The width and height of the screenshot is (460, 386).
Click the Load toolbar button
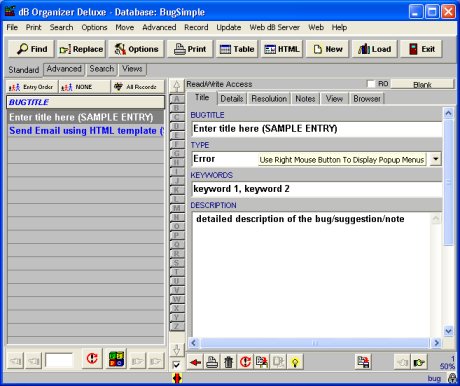(374, 49)
